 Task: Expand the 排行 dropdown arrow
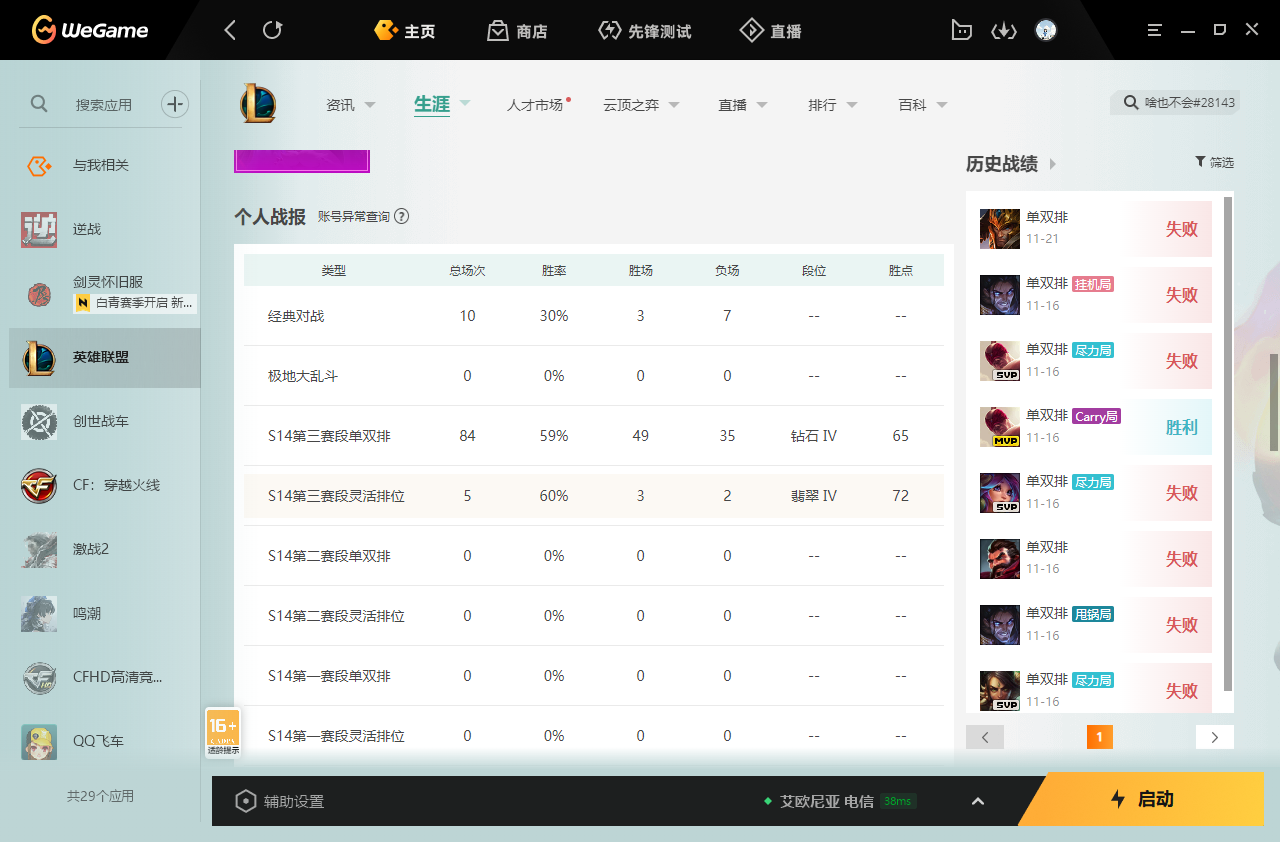click(852, 105)
